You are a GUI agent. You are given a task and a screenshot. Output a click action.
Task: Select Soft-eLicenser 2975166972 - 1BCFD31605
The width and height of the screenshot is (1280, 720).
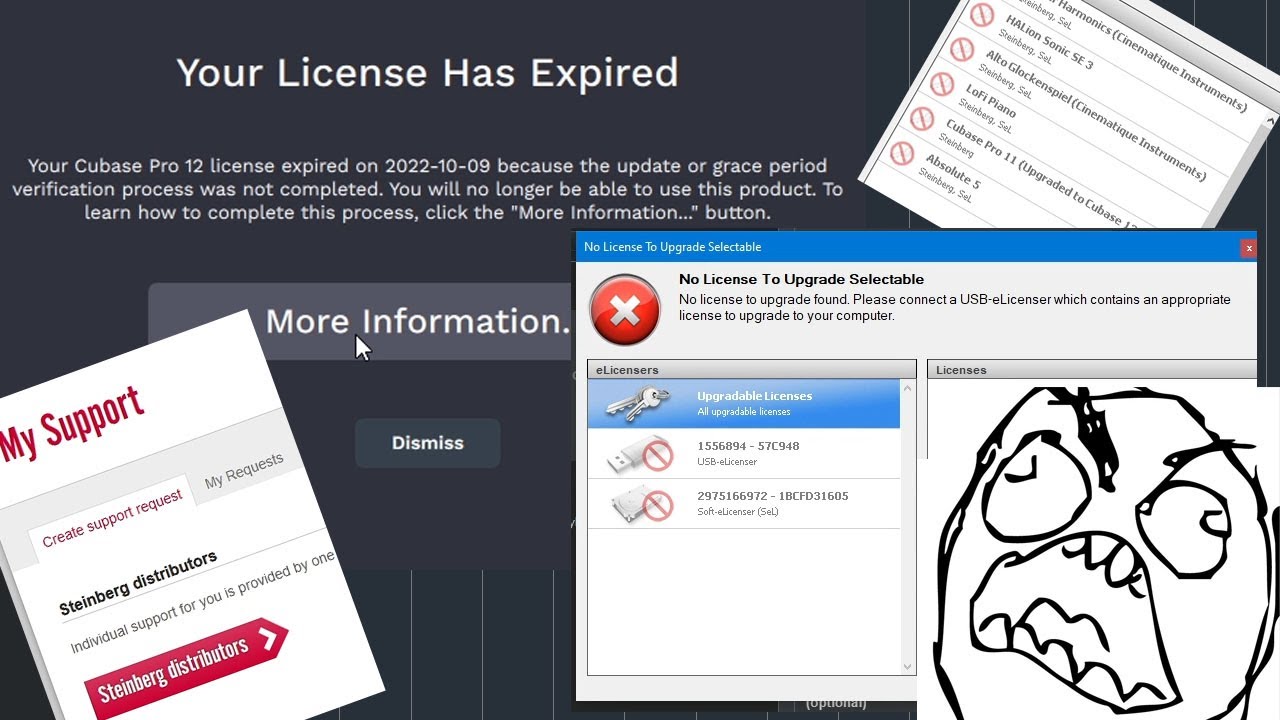tap(744, 504)
